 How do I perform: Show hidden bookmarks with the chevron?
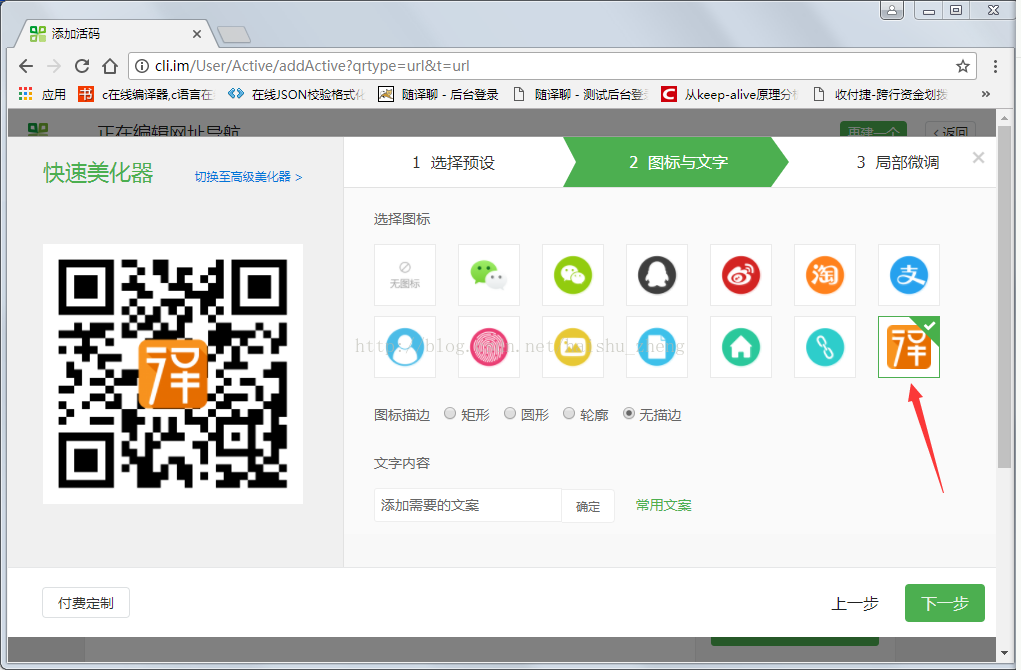[x=986, y=94]
